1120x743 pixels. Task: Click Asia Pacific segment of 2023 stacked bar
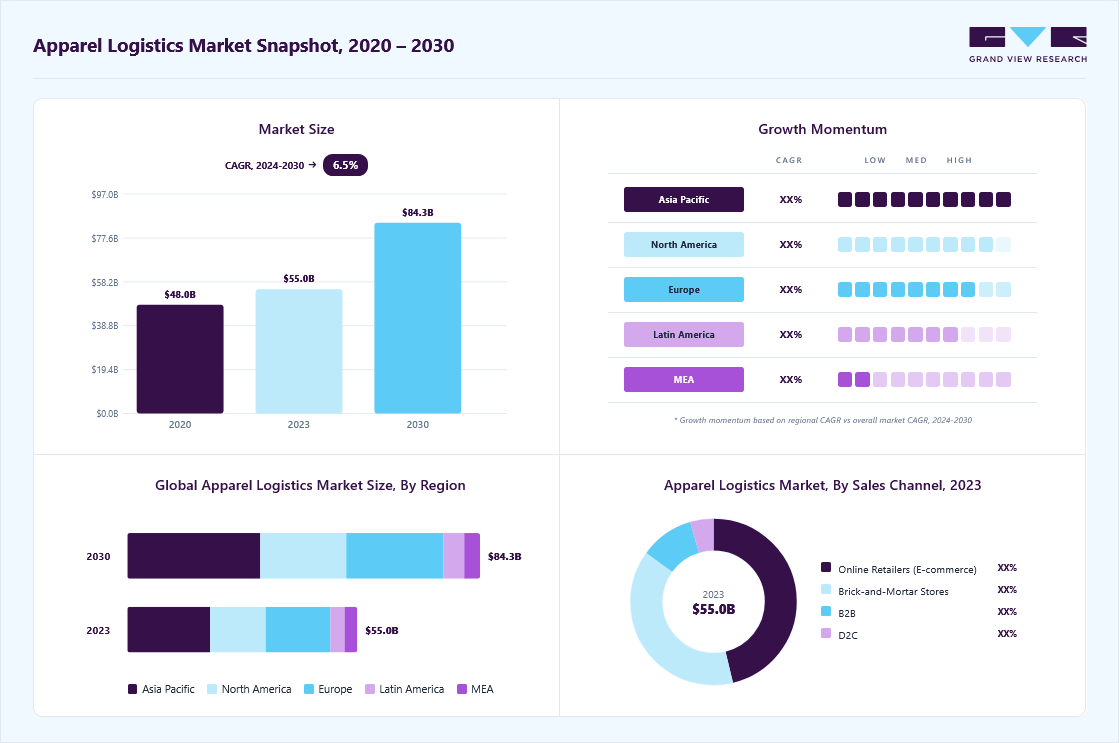(169, 629)
